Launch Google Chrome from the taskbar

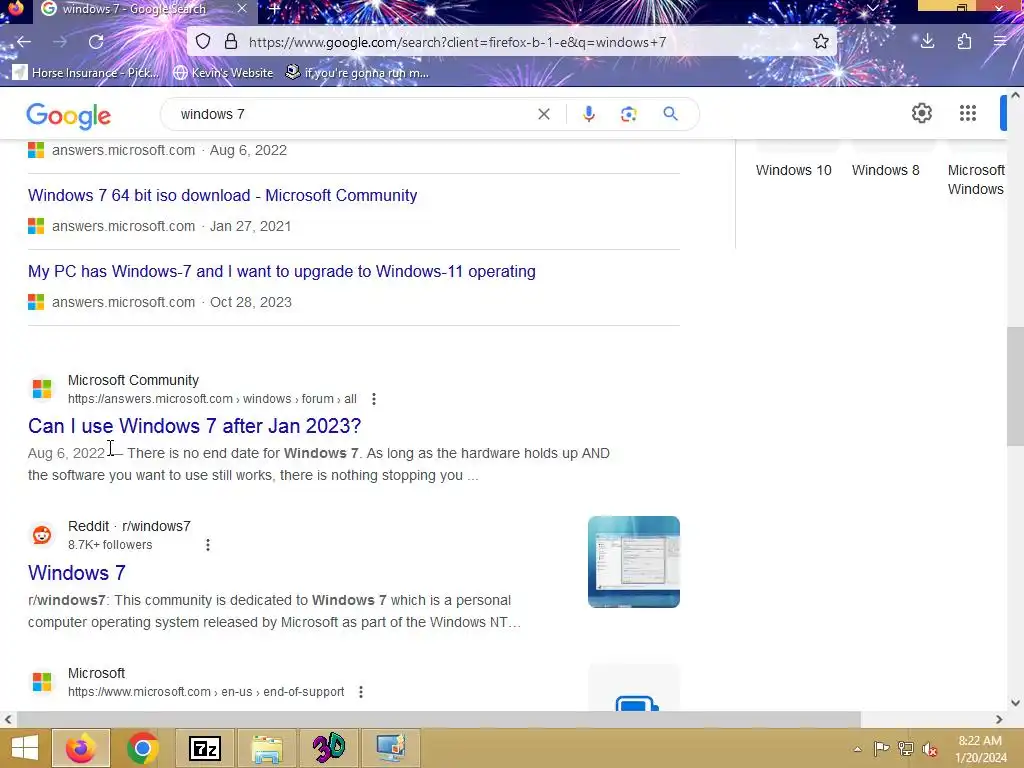(142, 748)
